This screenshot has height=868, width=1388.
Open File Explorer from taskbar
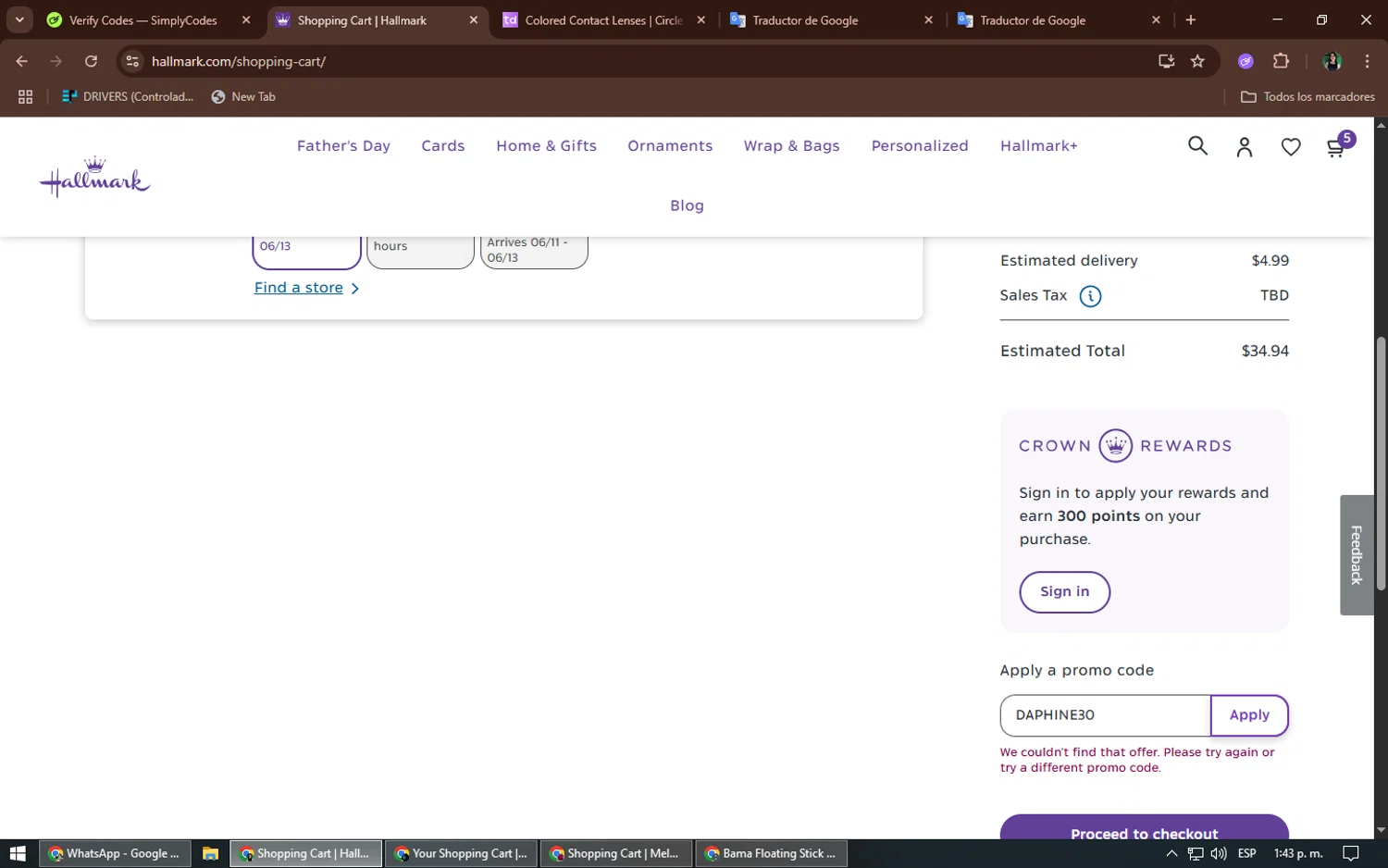(x=210, y=853)
